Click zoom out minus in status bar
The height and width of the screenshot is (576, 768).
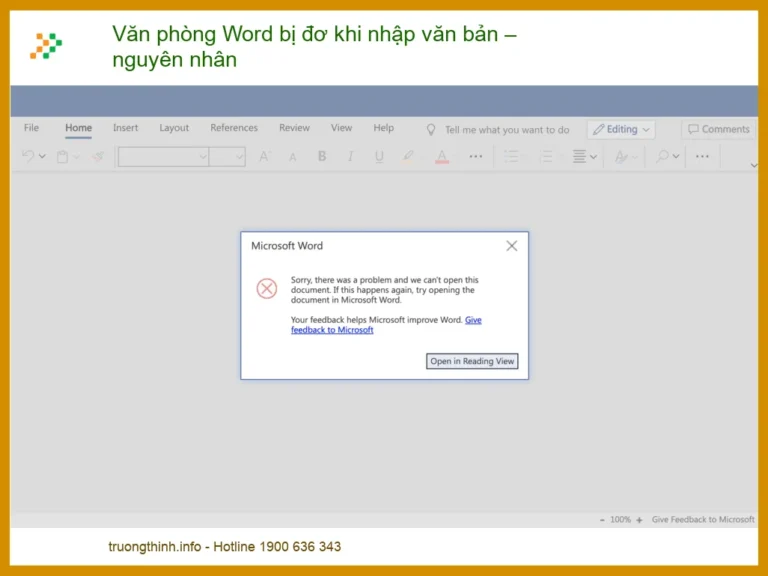pyautogui.click(x=602, y=520)
